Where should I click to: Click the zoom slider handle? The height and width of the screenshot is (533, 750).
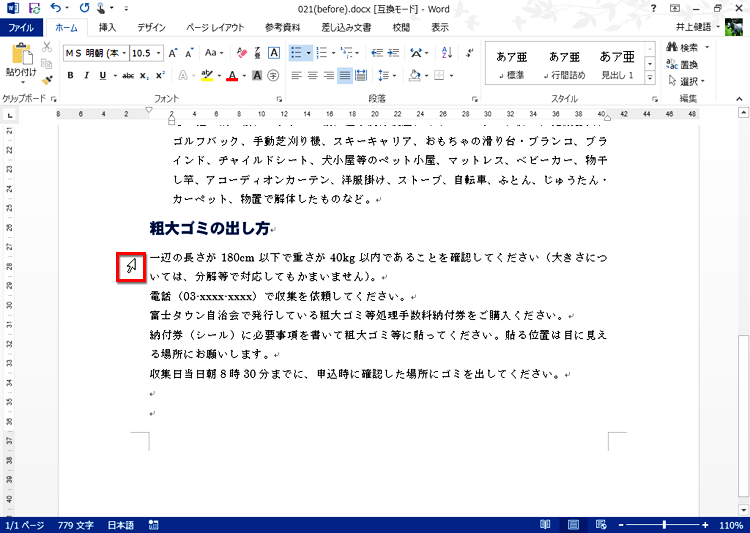[664, 525]
